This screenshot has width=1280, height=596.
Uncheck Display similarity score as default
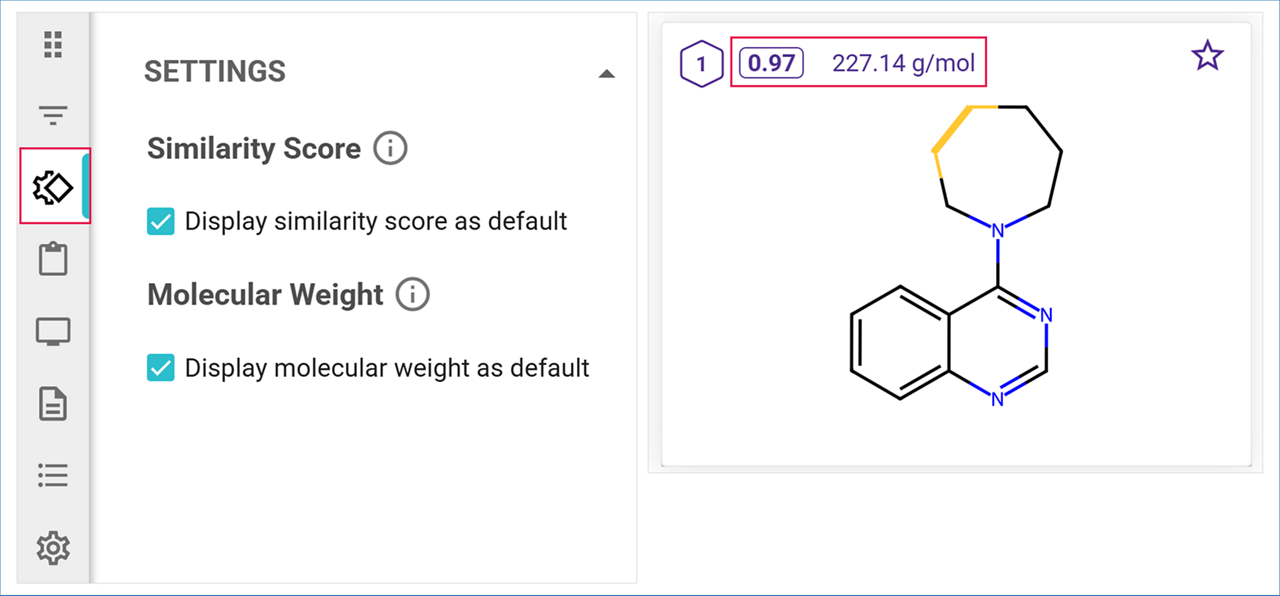tap(160, 221)
